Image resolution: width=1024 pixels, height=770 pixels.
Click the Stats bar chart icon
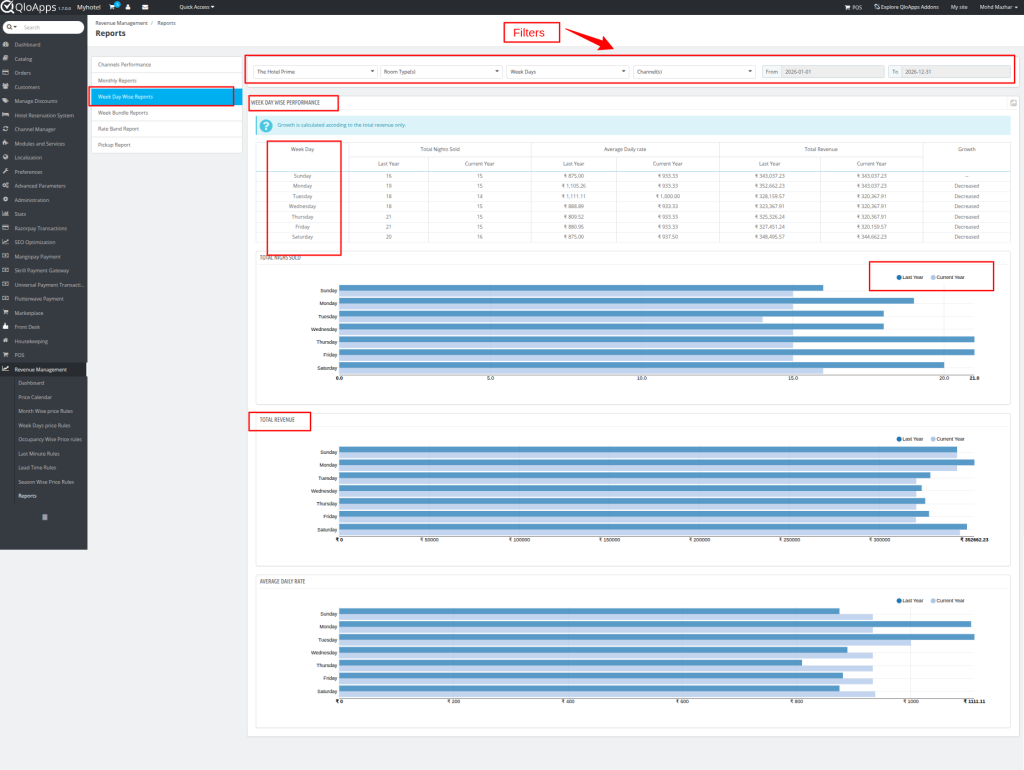click(x=7, y=214)
